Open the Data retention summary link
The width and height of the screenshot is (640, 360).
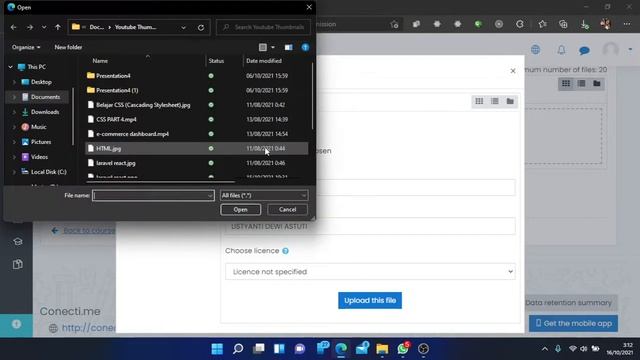tap(568, 303)
